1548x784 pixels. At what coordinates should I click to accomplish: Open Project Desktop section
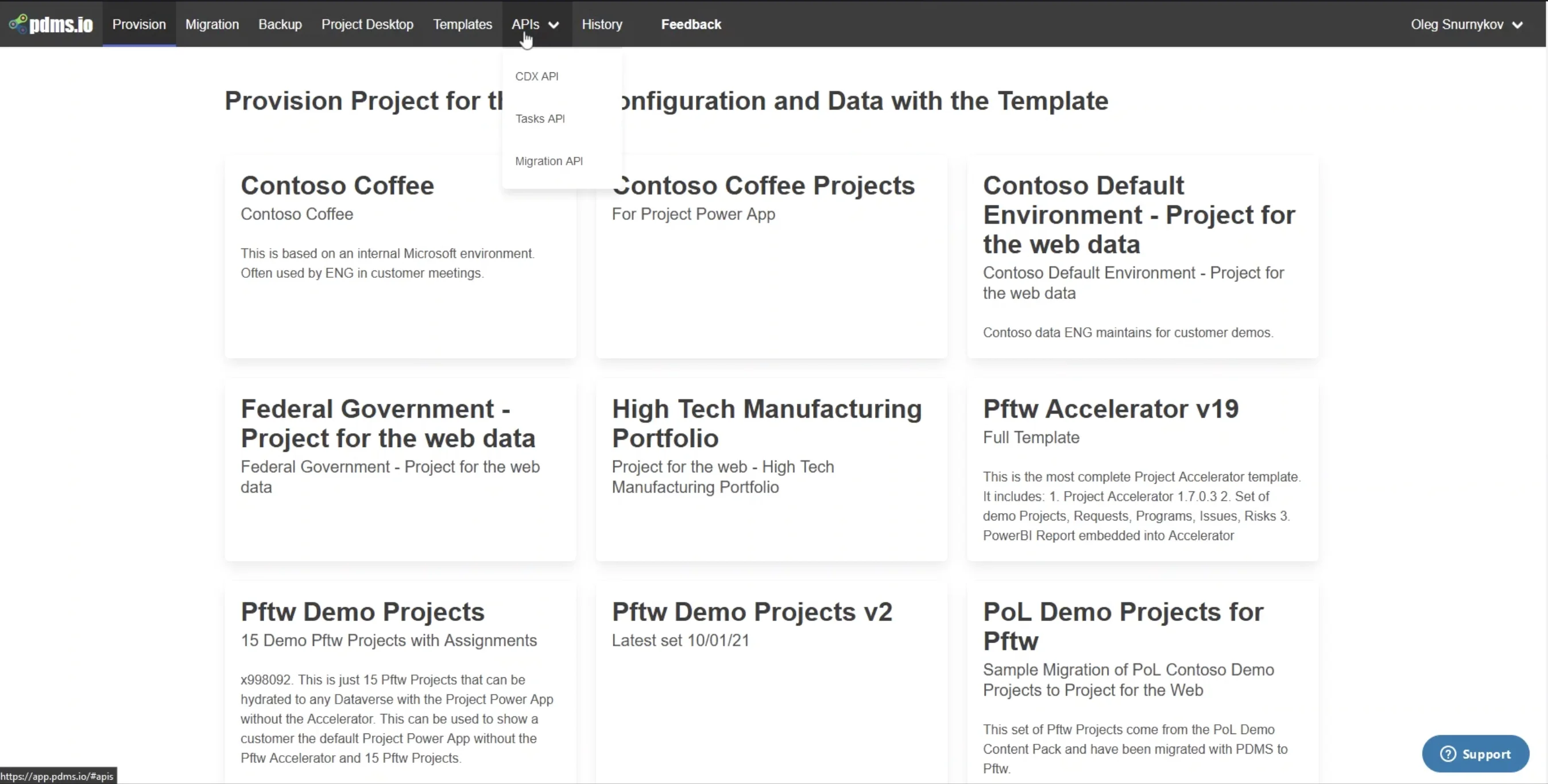click(367, 24)
